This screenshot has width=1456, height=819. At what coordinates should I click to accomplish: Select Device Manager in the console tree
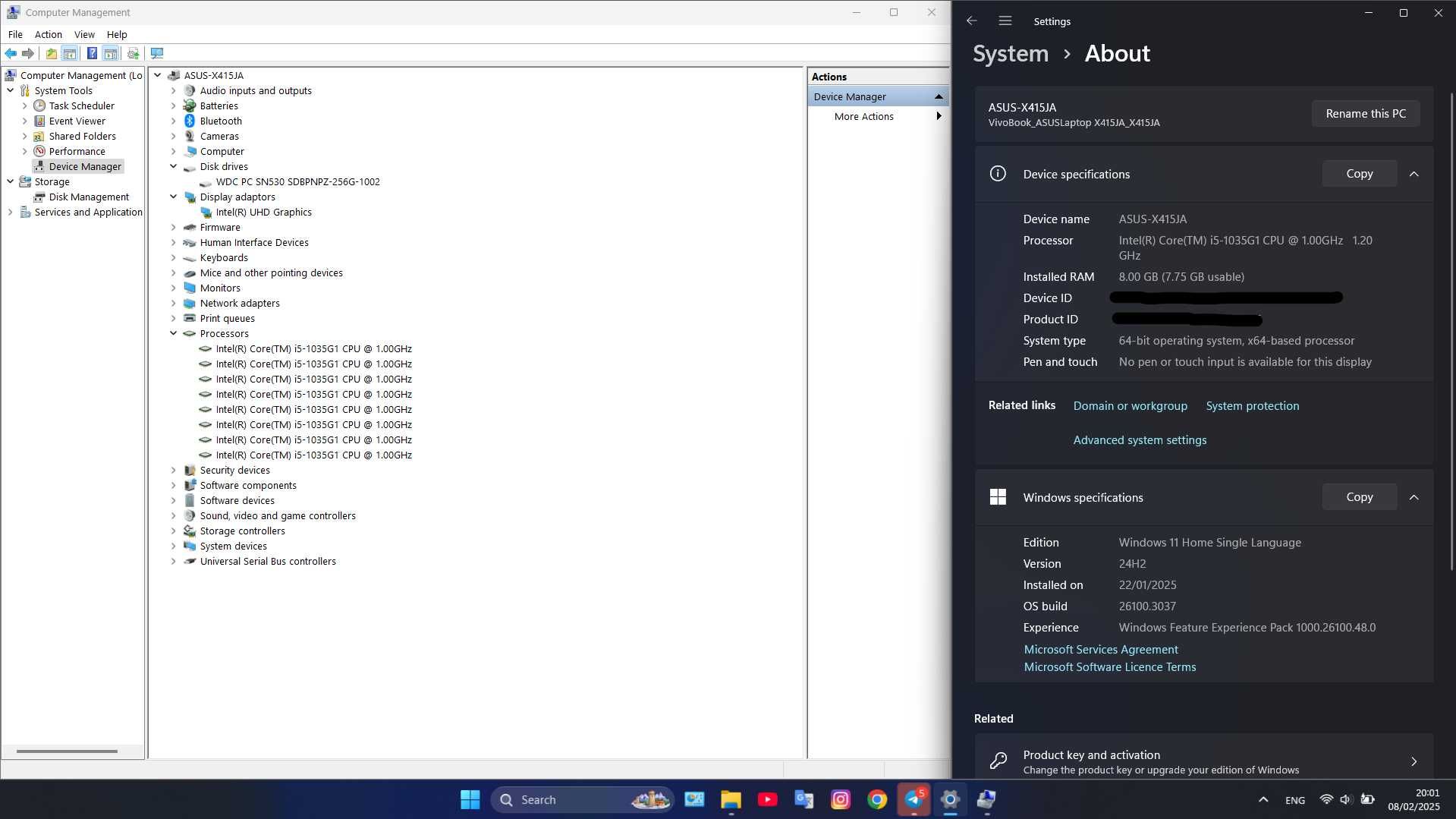coord(85,166)
